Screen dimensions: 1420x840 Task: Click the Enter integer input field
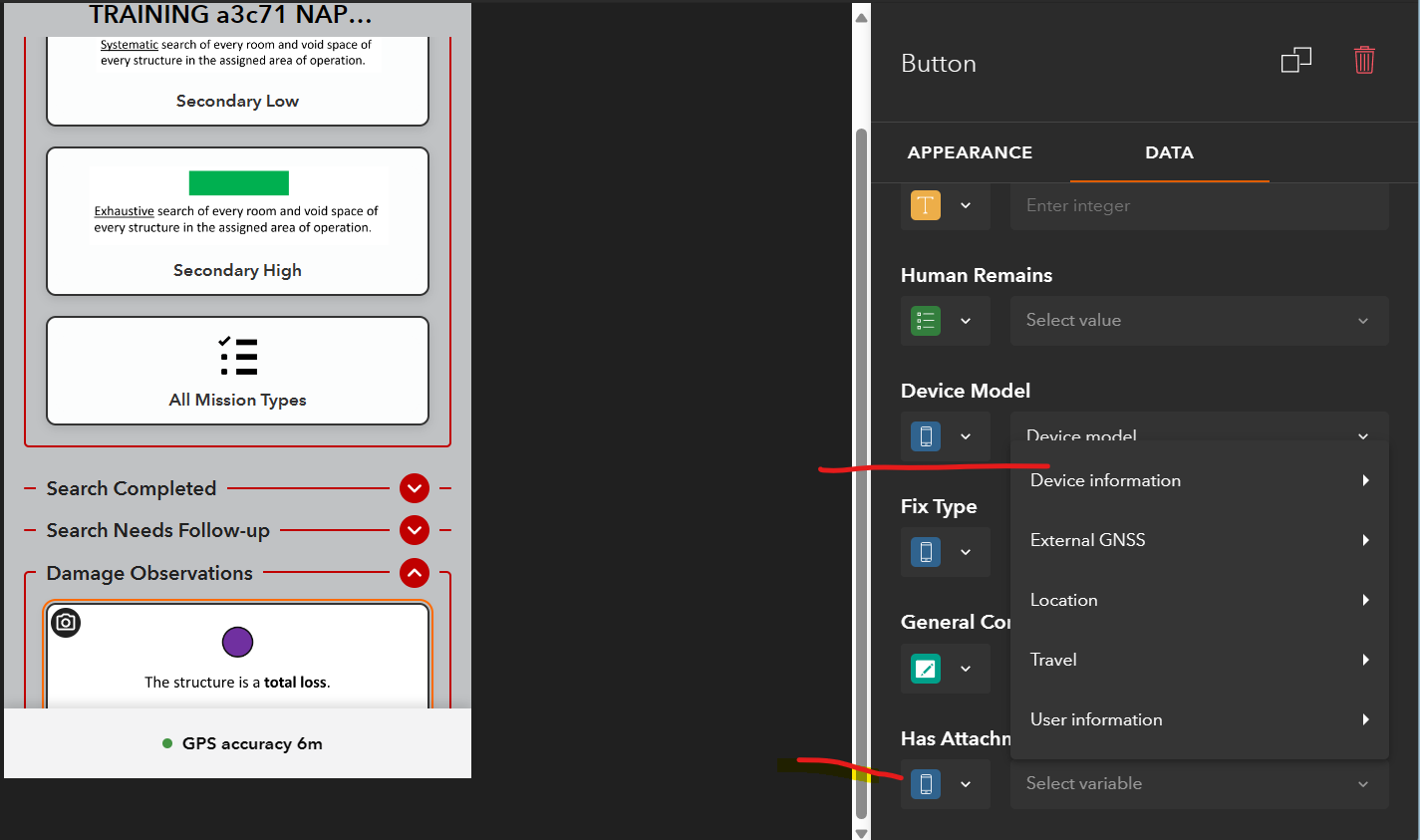click(1200, 205)
